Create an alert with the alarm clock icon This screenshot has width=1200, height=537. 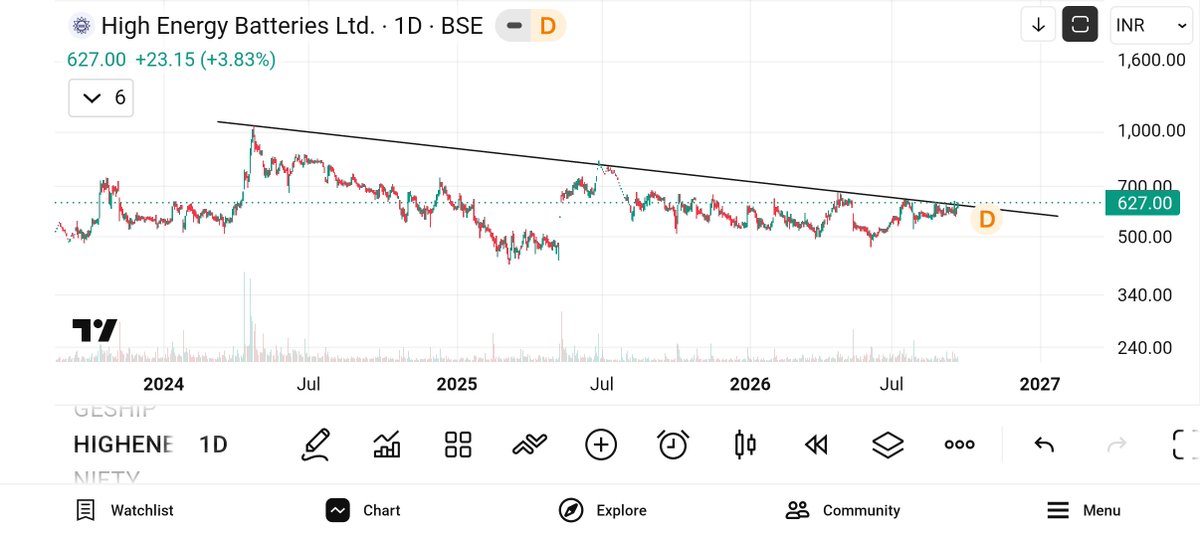point(673,444)
